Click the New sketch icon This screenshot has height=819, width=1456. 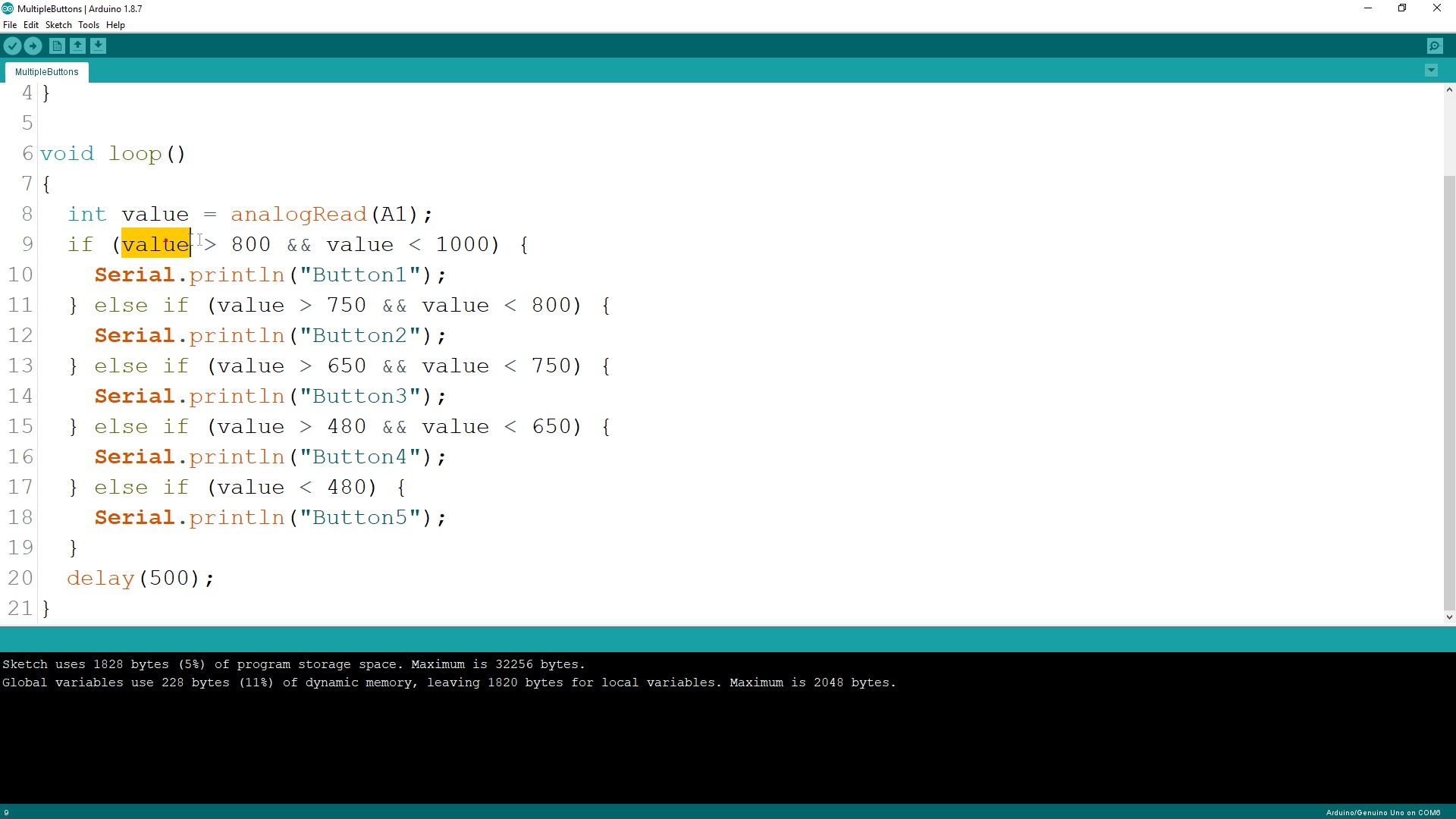pos(56,46)
